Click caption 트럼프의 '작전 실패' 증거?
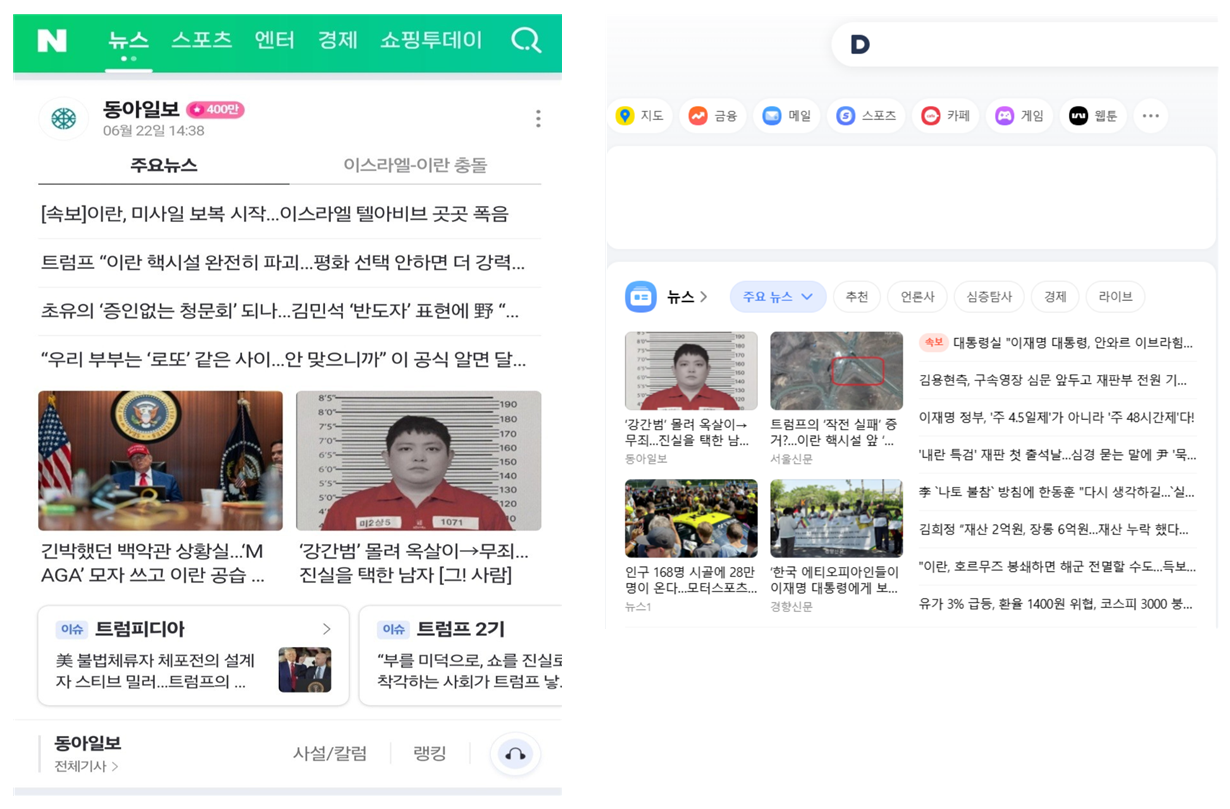 (834, 433)
